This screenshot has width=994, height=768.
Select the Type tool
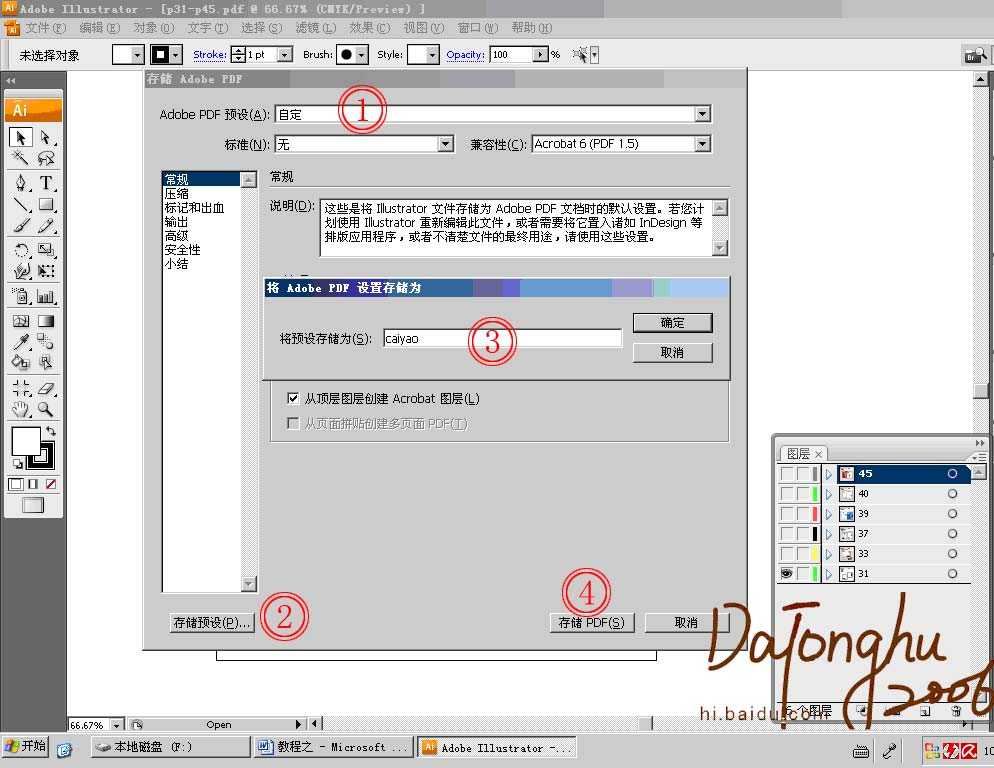point(46,183)
